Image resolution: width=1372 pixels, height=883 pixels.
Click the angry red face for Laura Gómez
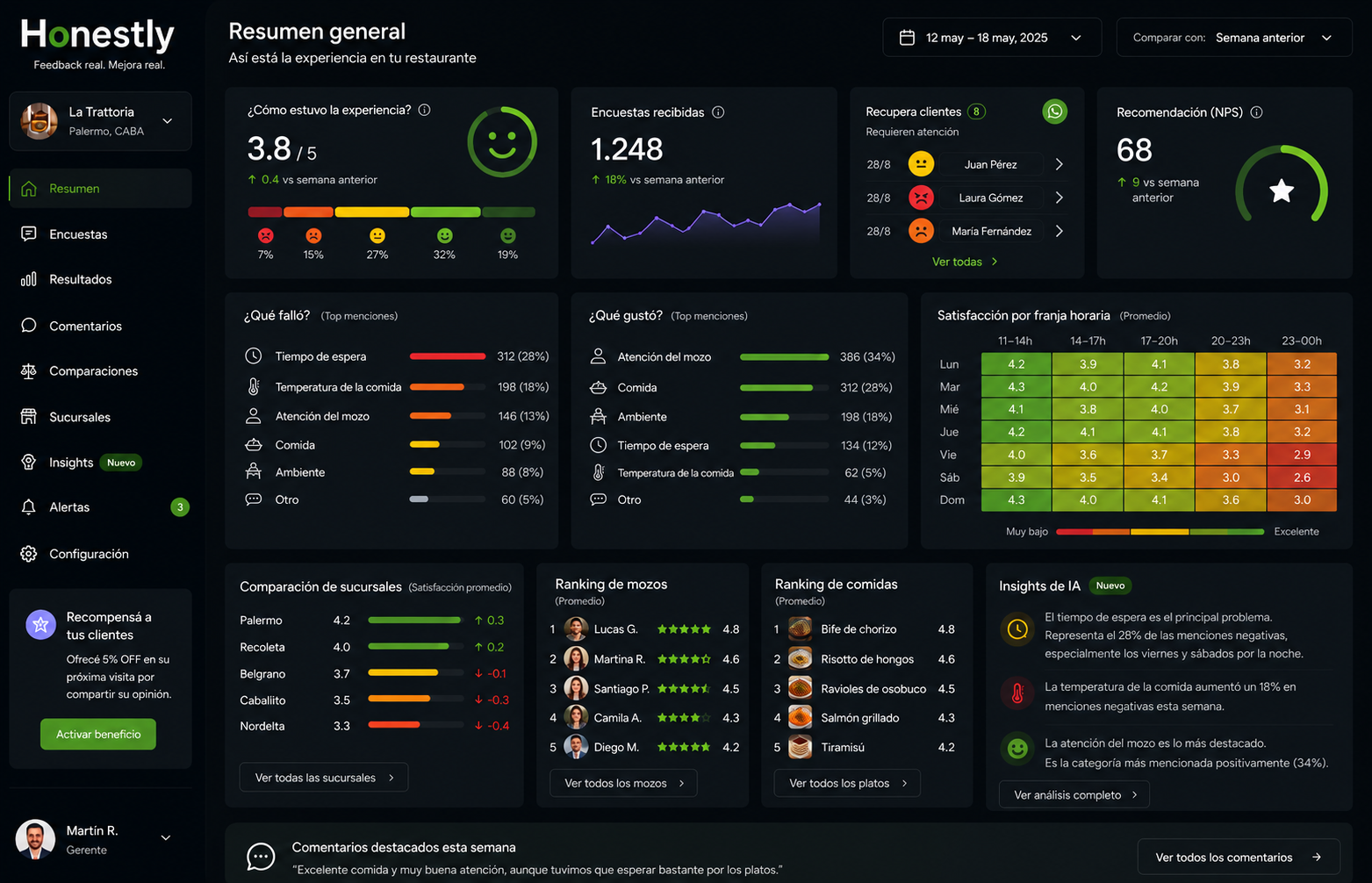pyautogui.click(x=921, y=197)
